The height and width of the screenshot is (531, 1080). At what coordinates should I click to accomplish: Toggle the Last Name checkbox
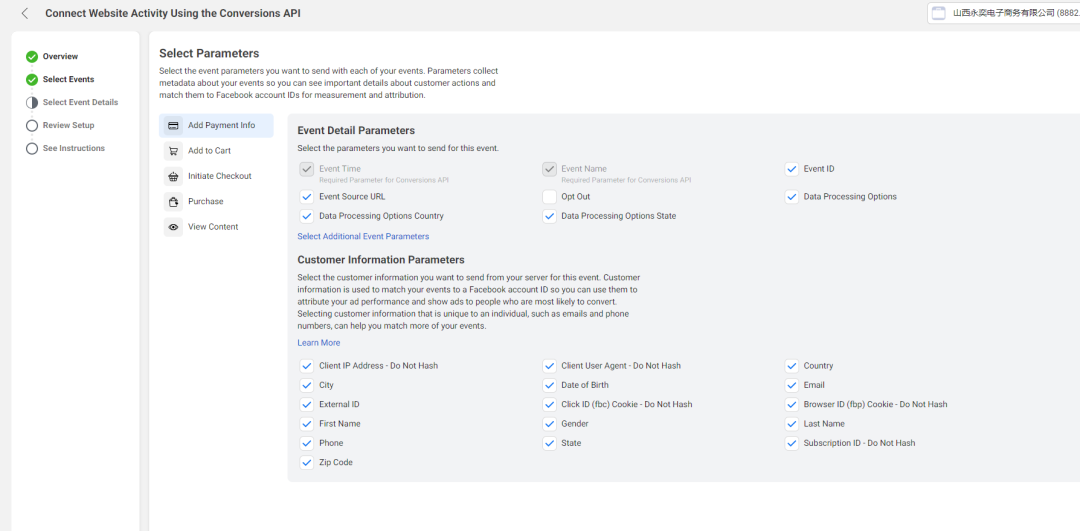(791, 424)
